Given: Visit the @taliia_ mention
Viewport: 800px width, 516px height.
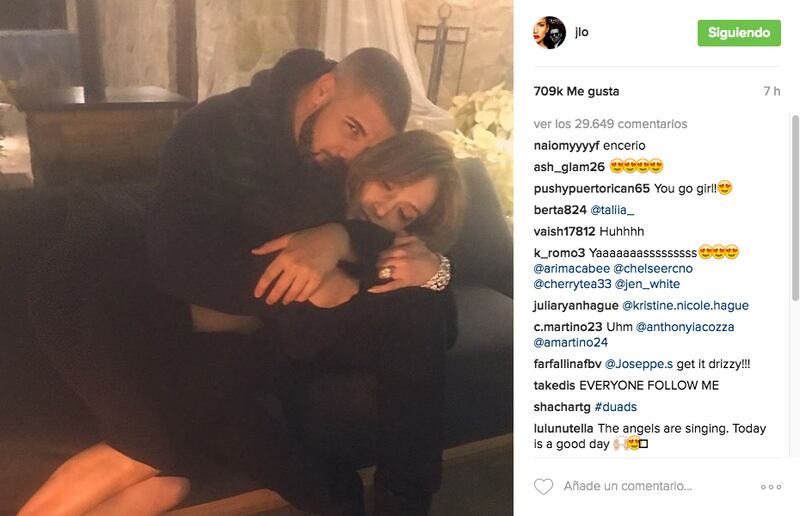Looking at the screenshot, I should tap(612, 210).
